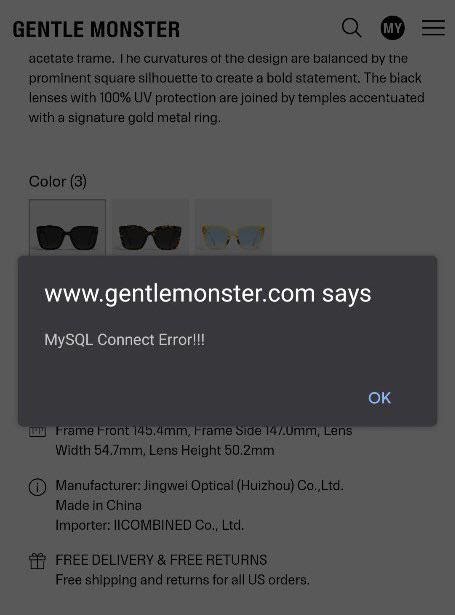Click the FREE DELIVERY & FREE RETURNS text
The image size is (455, 615).
[x=161, y=560]
